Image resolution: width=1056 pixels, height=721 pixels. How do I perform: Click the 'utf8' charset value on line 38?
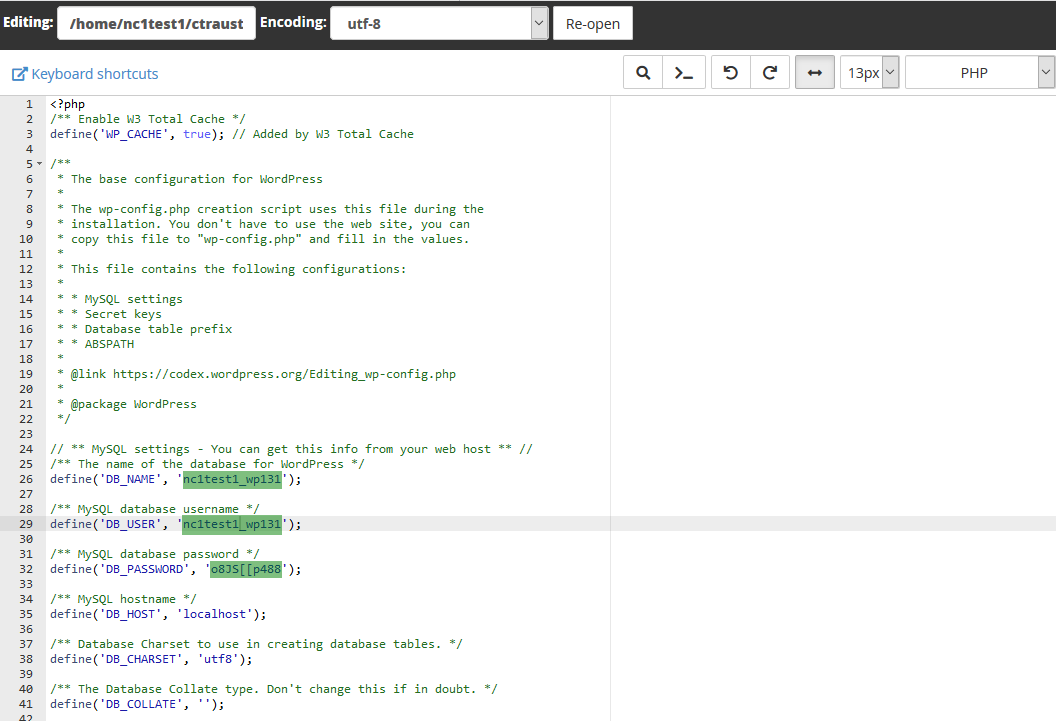tap(218, 659)
